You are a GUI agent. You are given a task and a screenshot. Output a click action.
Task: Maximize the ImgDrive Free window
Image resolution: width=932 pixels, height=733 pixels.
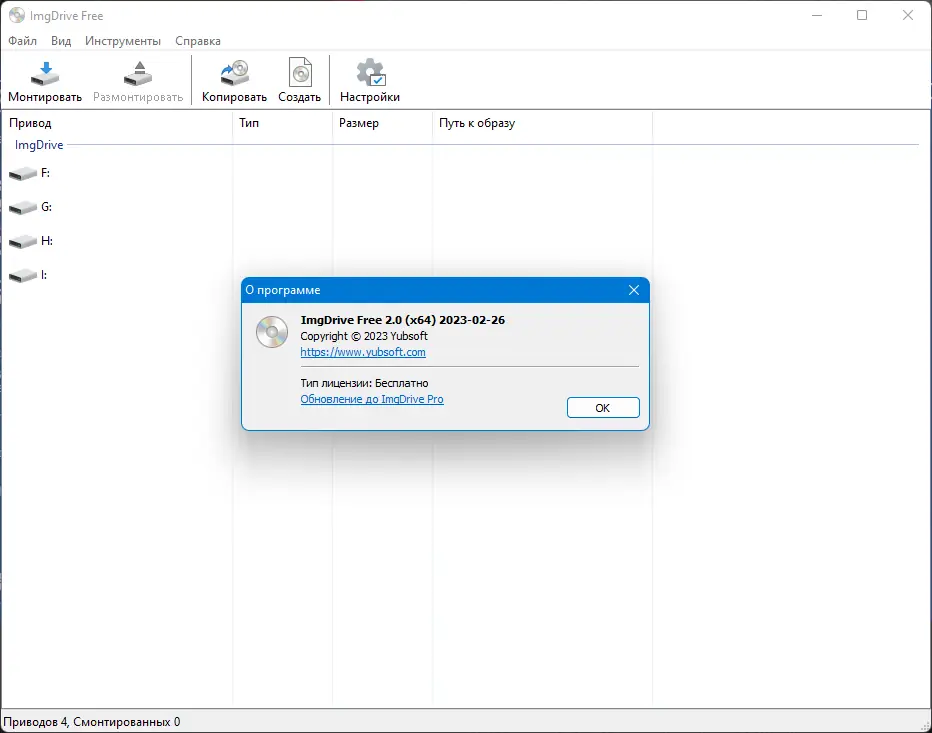pyautogui.click(x=862, y=15)
